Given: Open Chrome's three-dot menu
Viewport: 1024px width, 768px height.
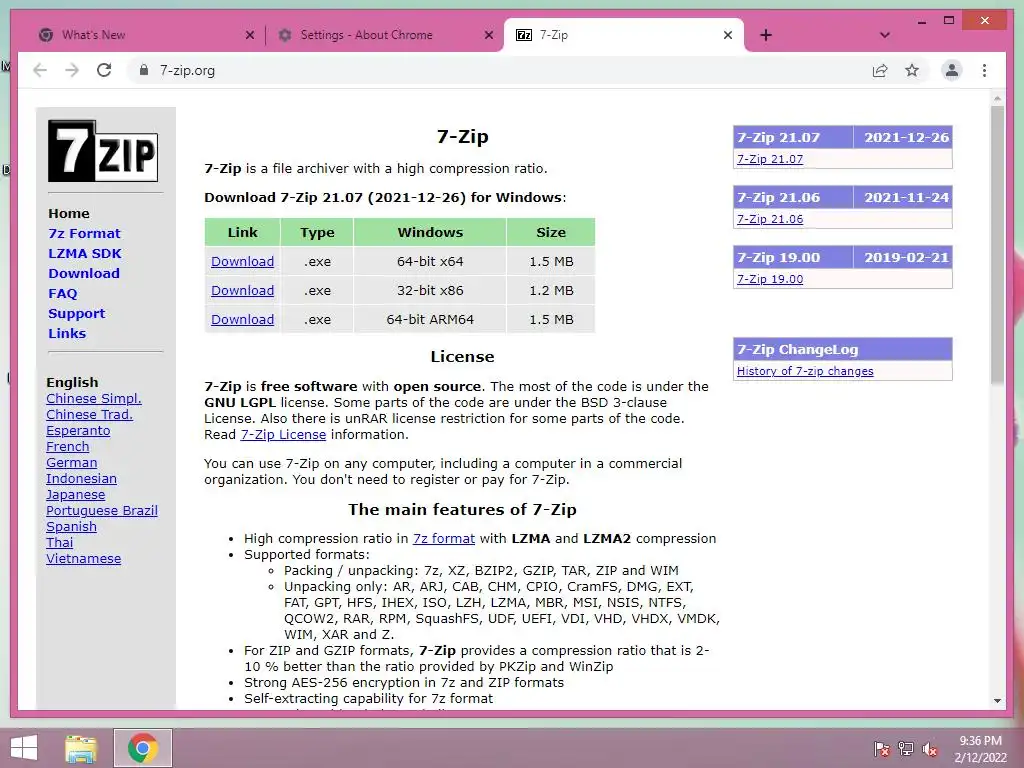Looking at the screenshot, I should coord(984,71).
